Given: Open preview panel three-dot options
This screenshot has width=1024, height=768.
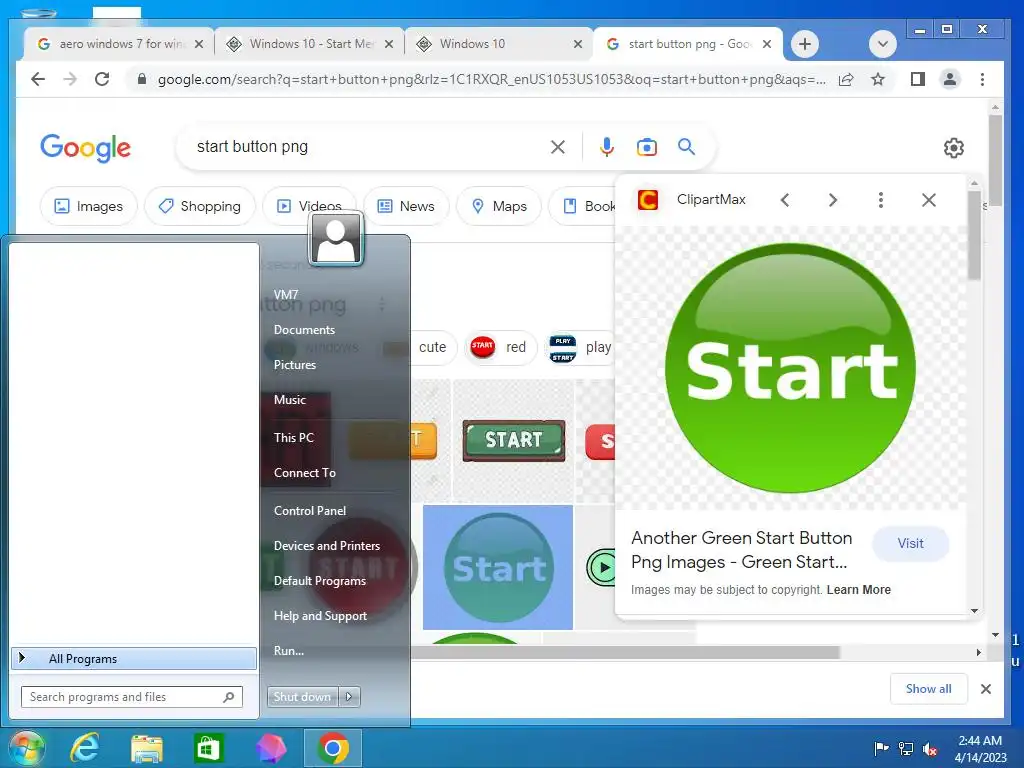Looking at the screenshot, I should [x=880, y=200].
